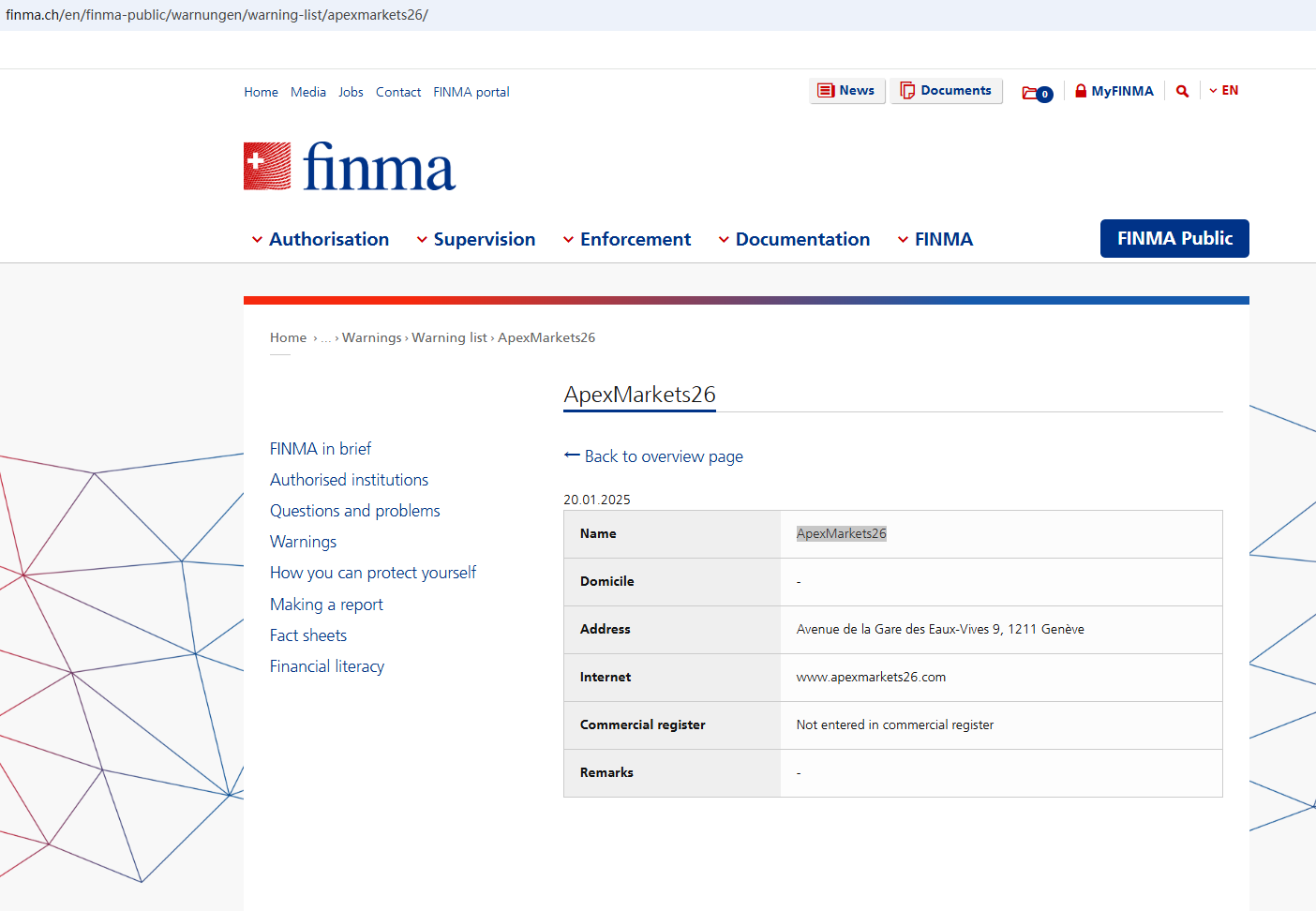
Task: Click the ApexMarkets26 page heading
Action: click(639, 395)
